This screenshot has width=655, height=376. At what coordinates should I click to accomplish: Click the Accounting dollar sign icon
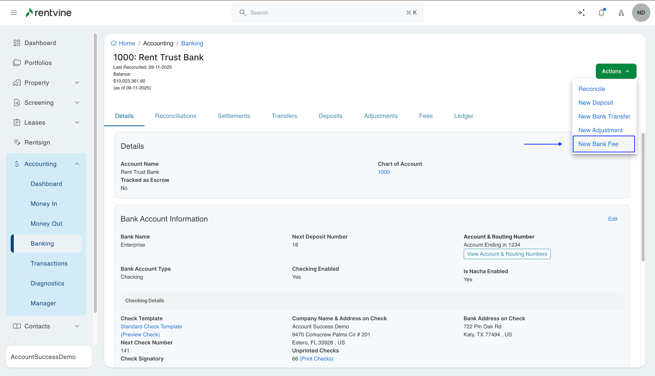click(x=17, y=164)
